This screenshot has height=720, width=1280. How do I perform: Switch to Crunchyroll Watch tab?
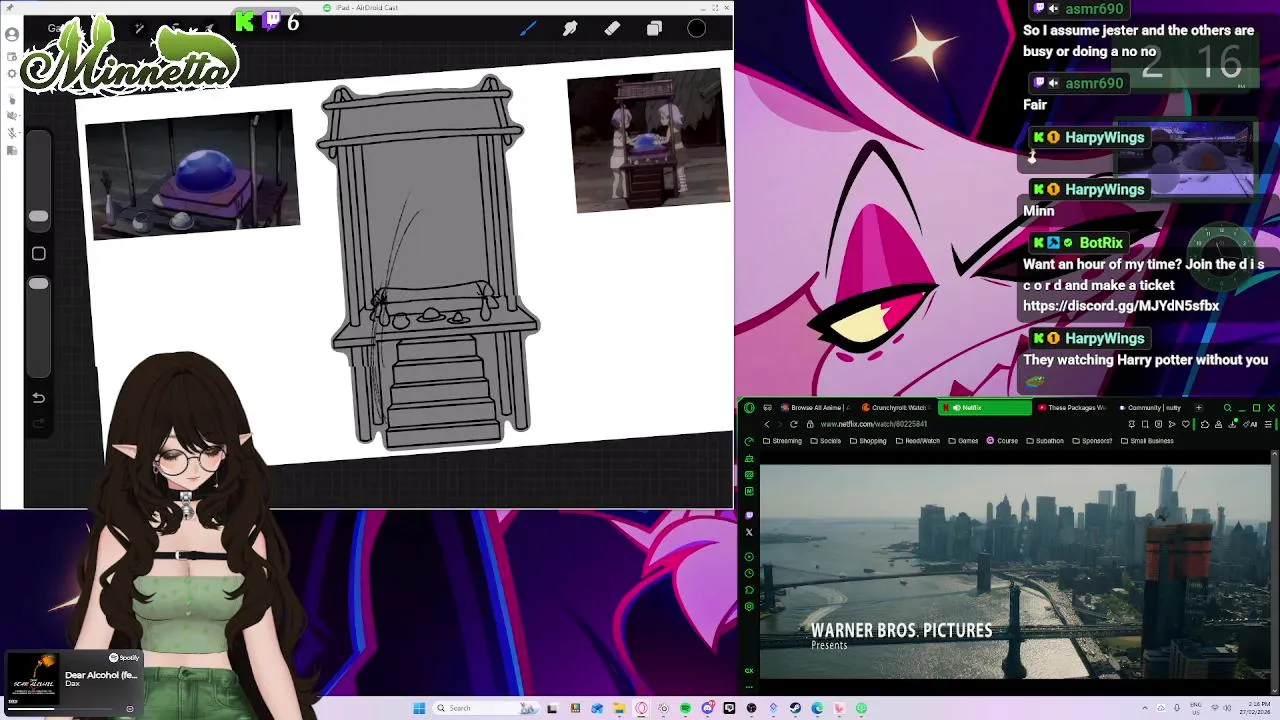tap(897, 407)
